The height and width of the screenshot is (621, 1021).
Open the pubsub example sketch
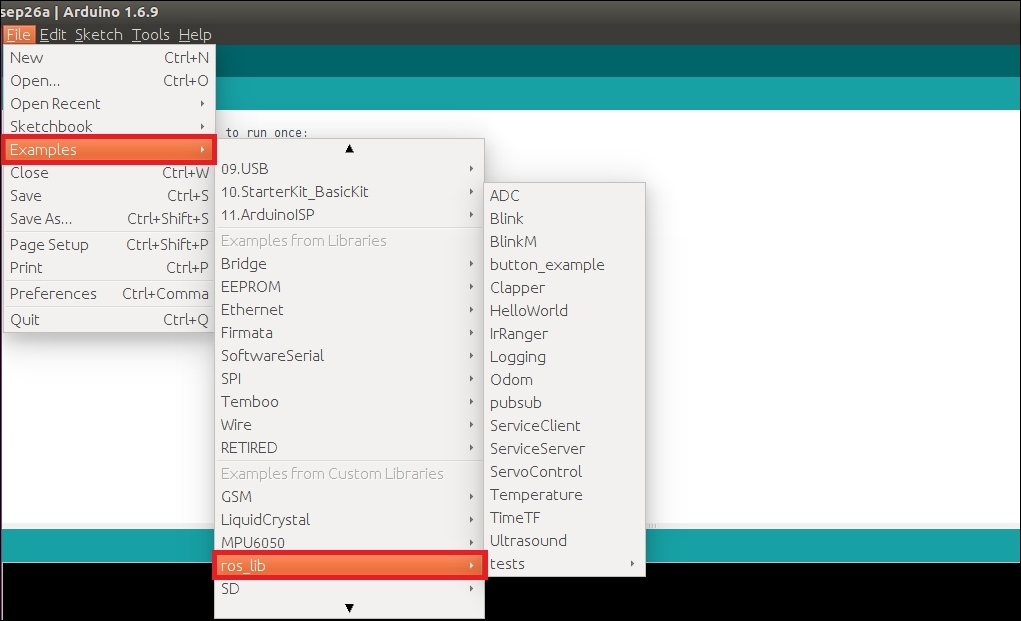pyautogui.click(x=565, y=403)
